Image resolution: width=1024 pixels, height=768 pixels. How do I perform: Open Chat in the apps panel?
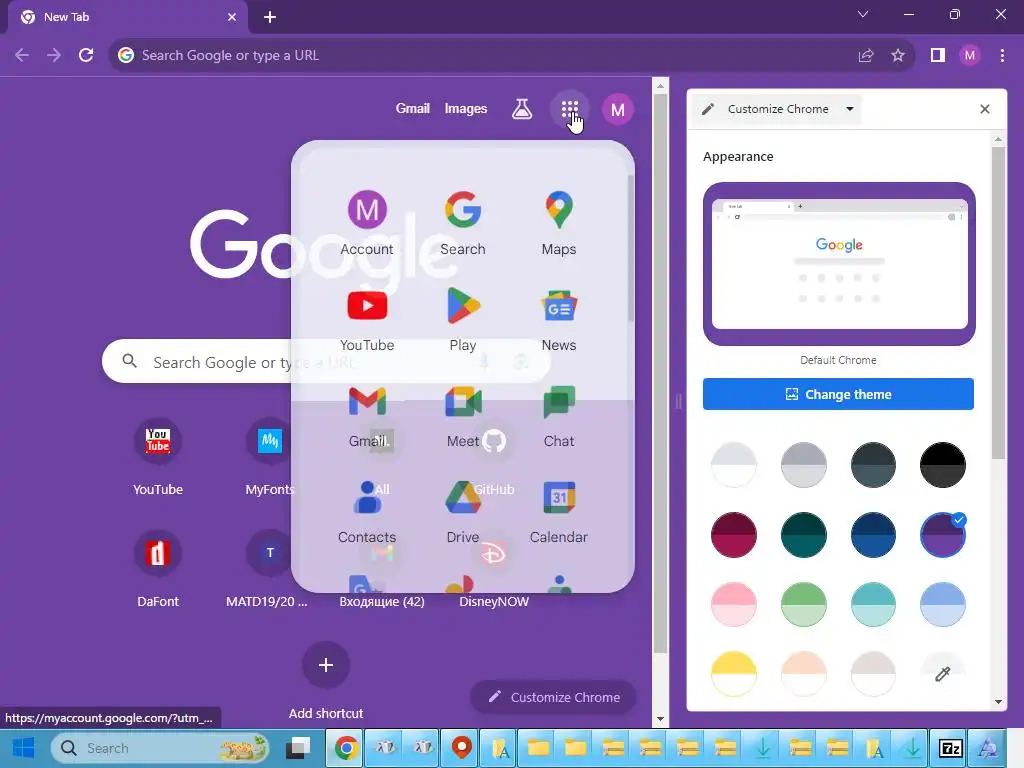point(559,415)
